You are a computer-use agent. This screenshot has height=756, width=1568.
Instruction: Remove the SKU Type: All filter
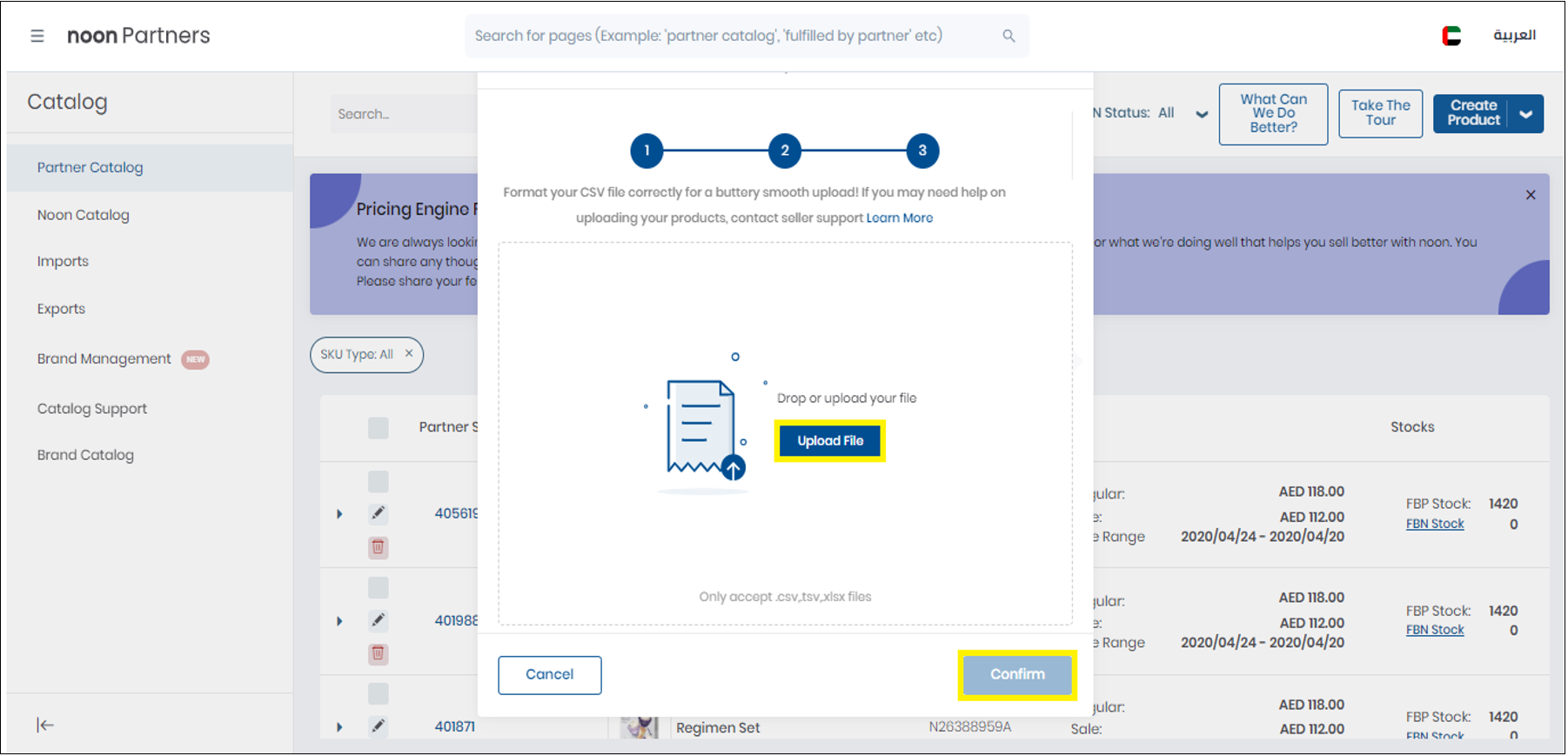tap(409, 354)
